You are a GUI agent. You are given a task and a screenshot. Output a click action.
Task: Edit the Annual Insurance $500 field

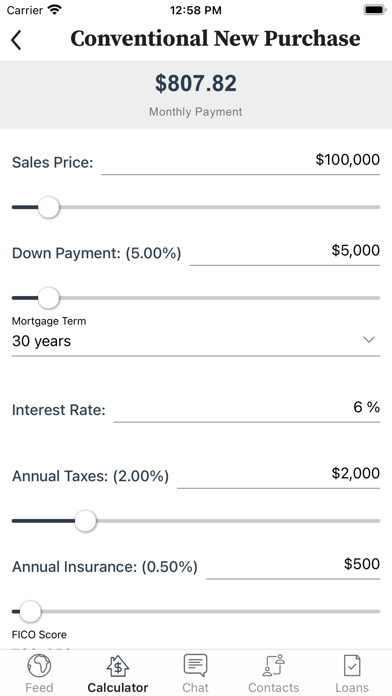tap(293, 565)
